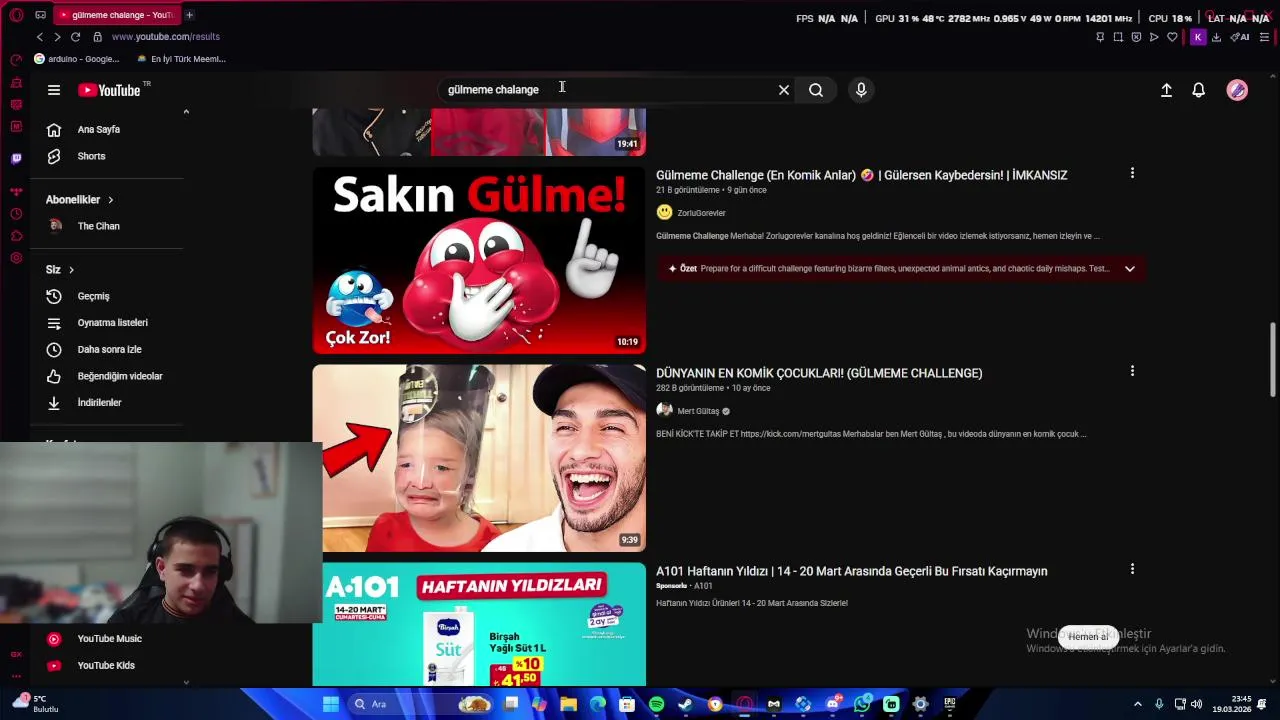Expand the Siz section
The image size is (1280, 720).
59,270
